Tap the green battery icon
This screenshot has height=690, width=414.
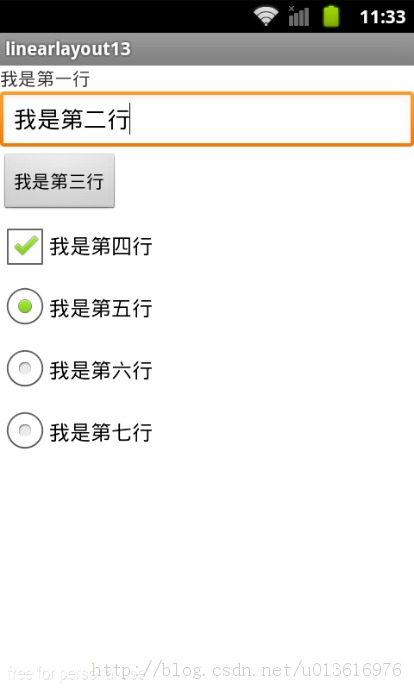tap(331, 17)
